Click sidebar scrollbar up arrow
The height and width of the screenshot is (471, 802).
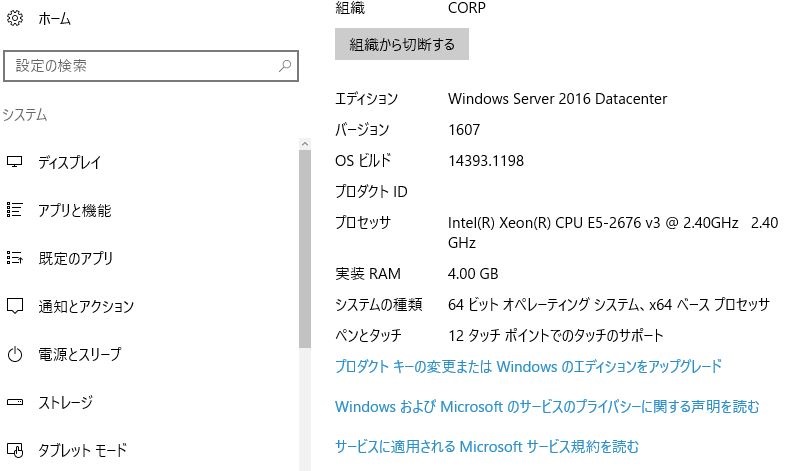pos(305,144)
